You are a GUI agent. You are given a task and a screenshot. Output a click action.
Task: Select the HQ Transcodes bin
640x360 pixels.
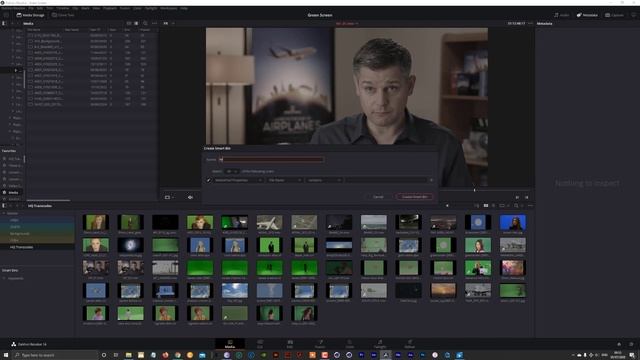click(x=22, y=247)
